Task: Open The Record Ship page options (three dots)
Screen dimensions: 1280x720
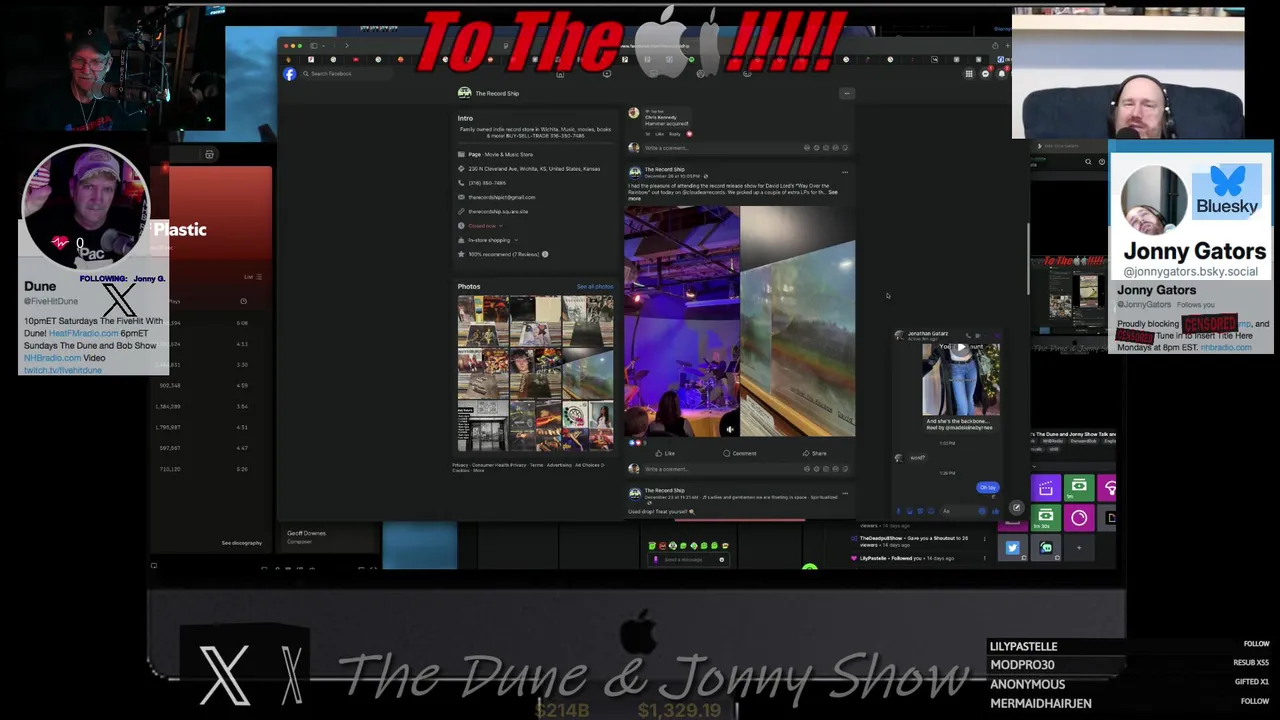Action: (x=847, y=93)
